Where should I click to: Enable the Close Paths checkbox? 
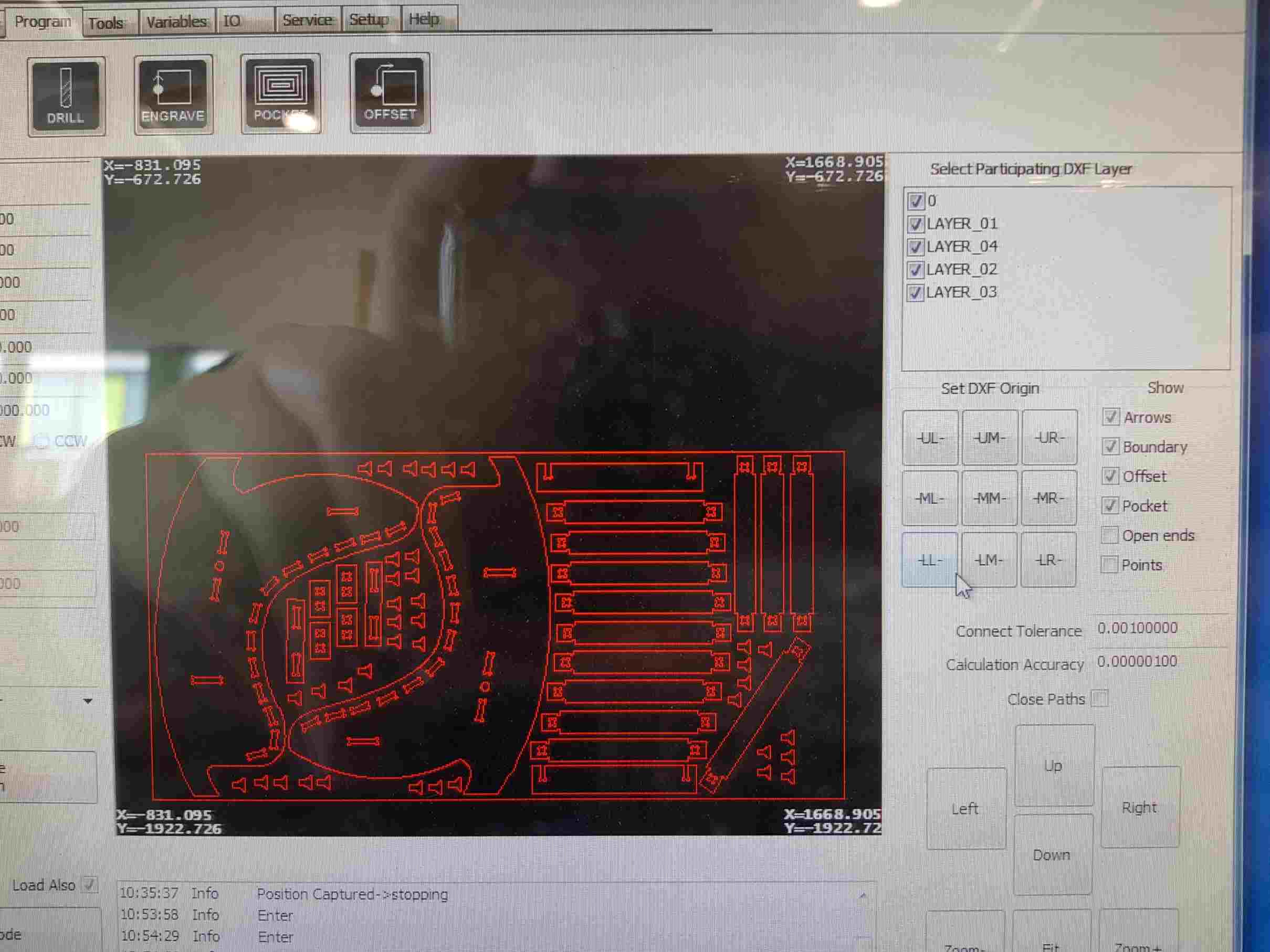point(1099,699)
